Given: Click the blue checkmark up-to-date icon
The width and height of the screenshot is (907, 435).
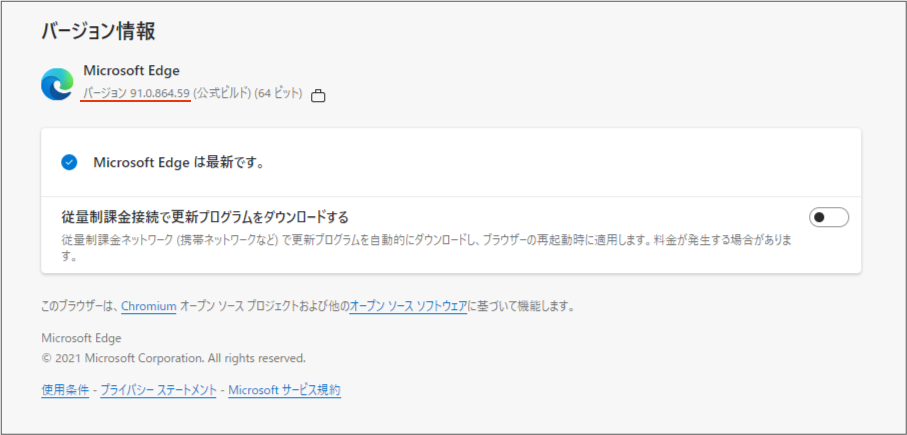Looking at the screenshot, I should pyautogui.click(x=69, y=163).
